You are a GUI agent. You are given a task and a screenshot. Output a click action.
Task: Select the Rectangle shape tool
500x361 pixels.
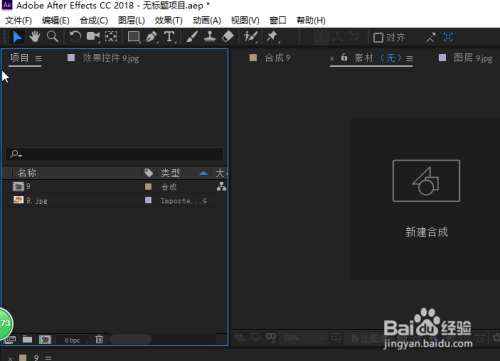pyautogui.click(x=134, y=37)
